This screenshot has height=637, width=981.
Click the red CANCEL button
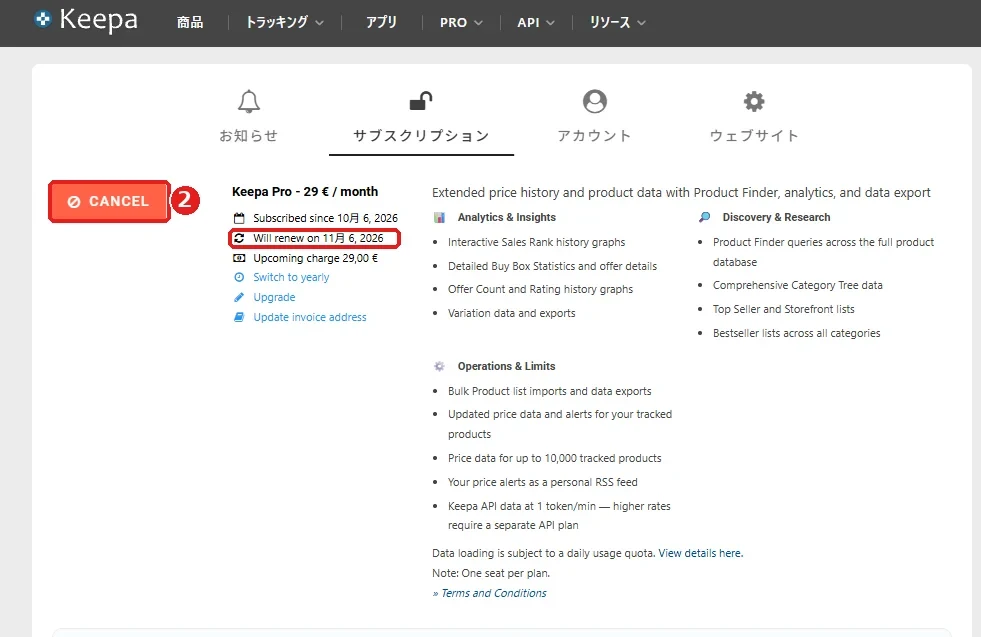point(109,201)
